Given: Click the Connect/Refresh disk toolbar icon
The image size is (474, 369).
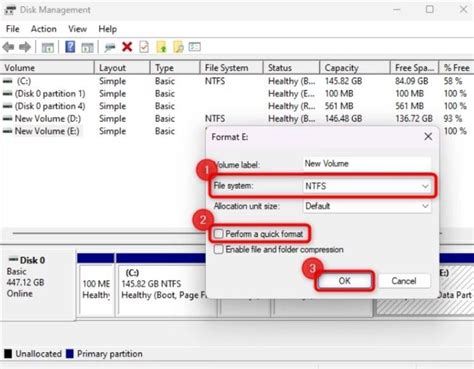Looking at the screenshot, I should (x=110, y=47).
